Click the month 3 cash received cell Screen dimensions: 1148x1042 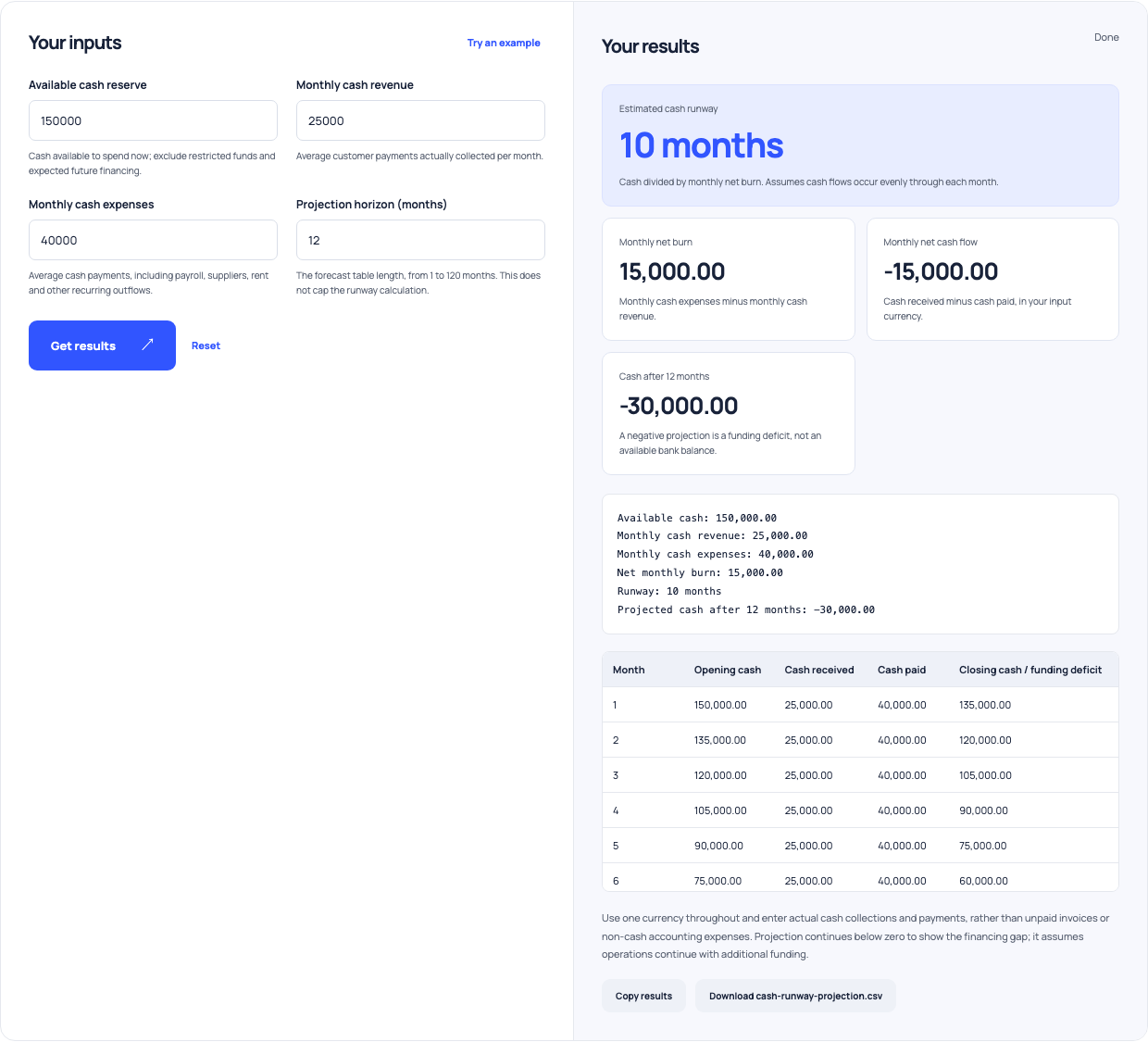click(x=808, y=775)
